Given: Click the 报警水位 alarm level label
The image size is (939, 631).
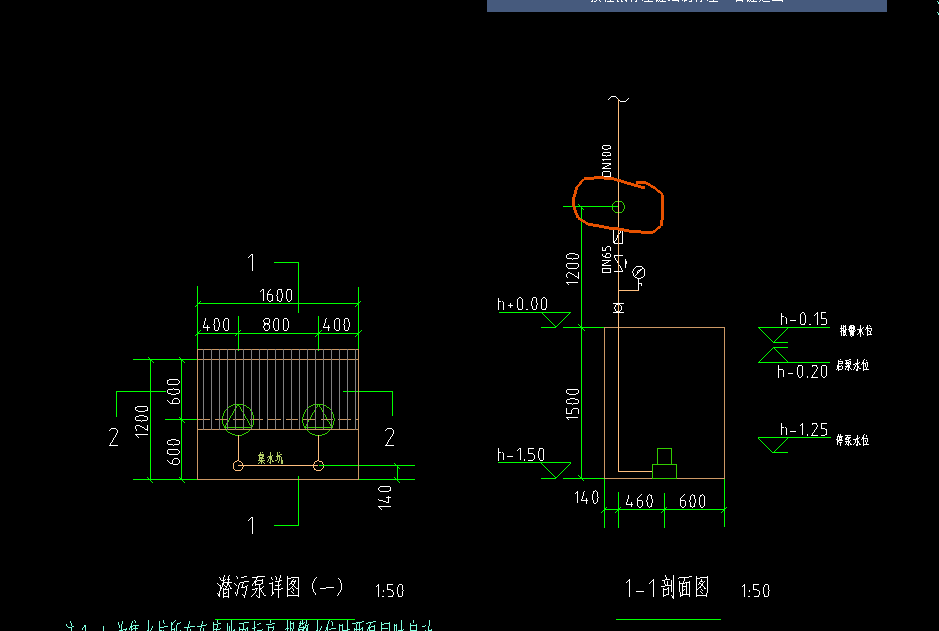Looking at the screenshot, I should tap(856, 330).
